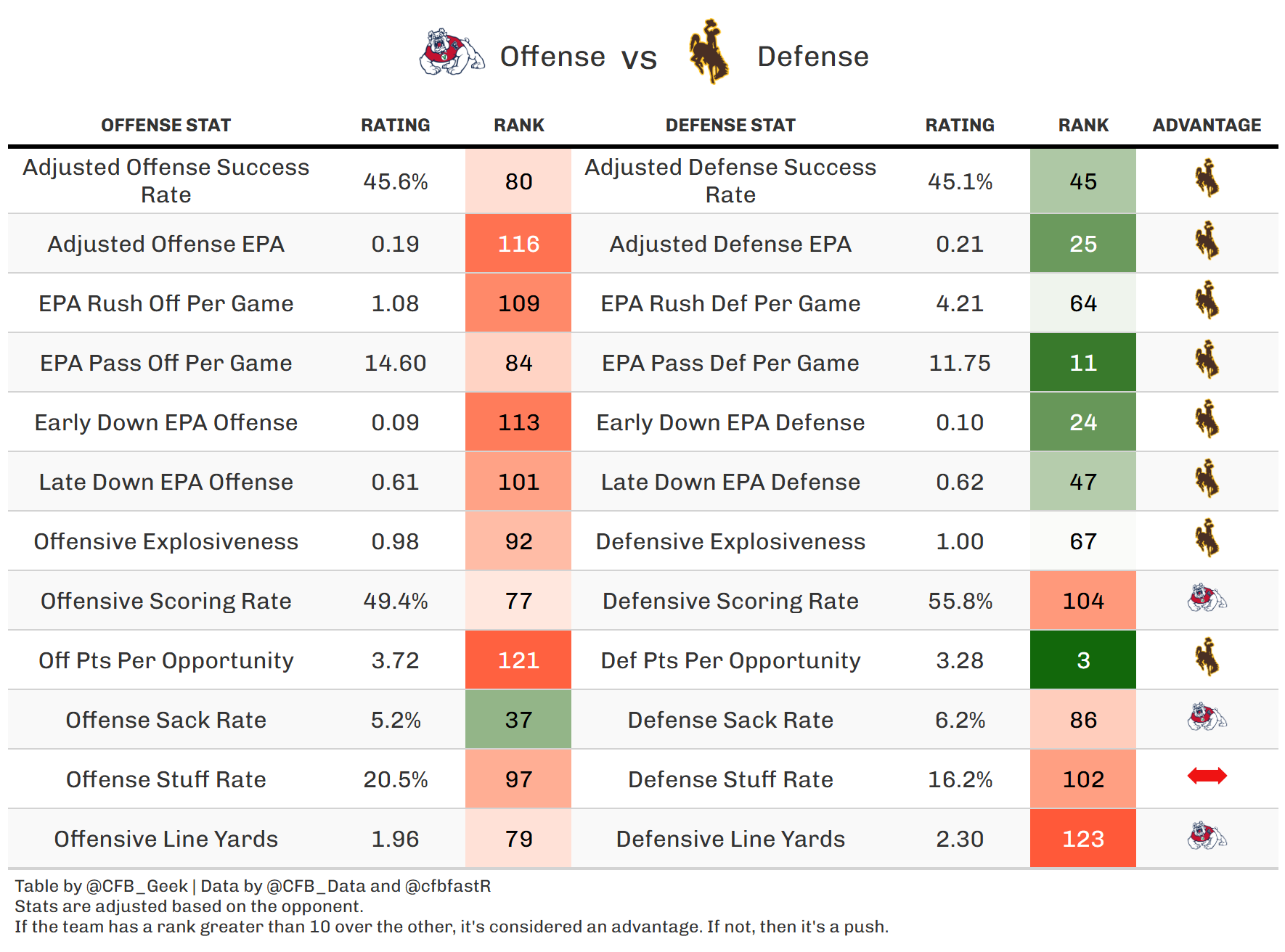The width and height of the screenshot is (1285, 952).
Task: Click the bulldog advantage icon for Defensive Line Yards
Action: coord(1207,837)
